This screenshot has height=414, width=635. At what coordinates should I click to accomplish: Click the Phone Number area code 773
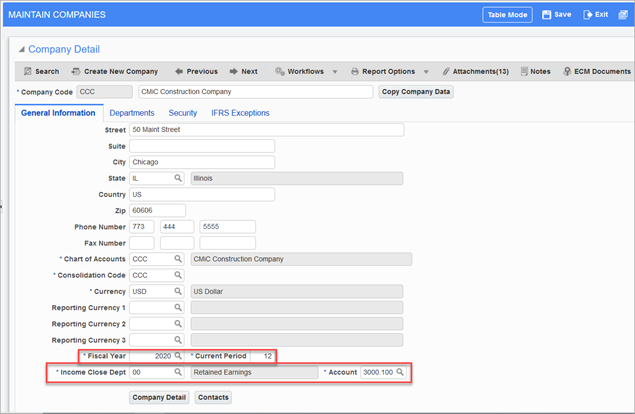pyautogui.click(x=142, y=226)
